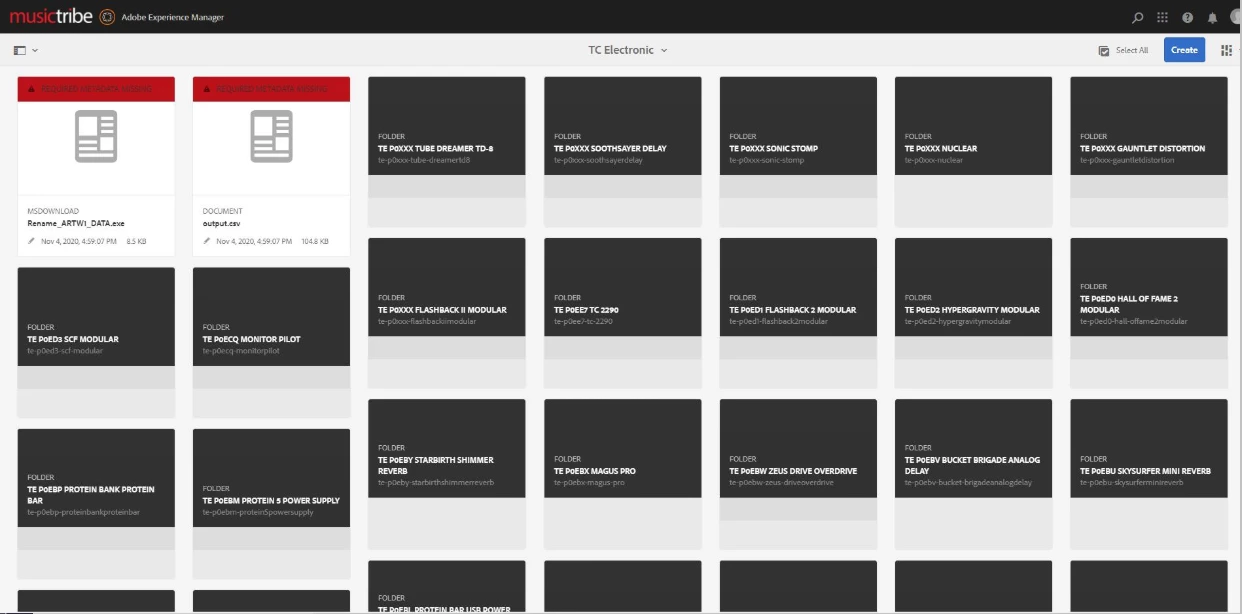The height and width of the screenshot is (614, 1242).
Task: Click the Rename_ARTW1_DATA.exe document icon
Action: point(96,137)
